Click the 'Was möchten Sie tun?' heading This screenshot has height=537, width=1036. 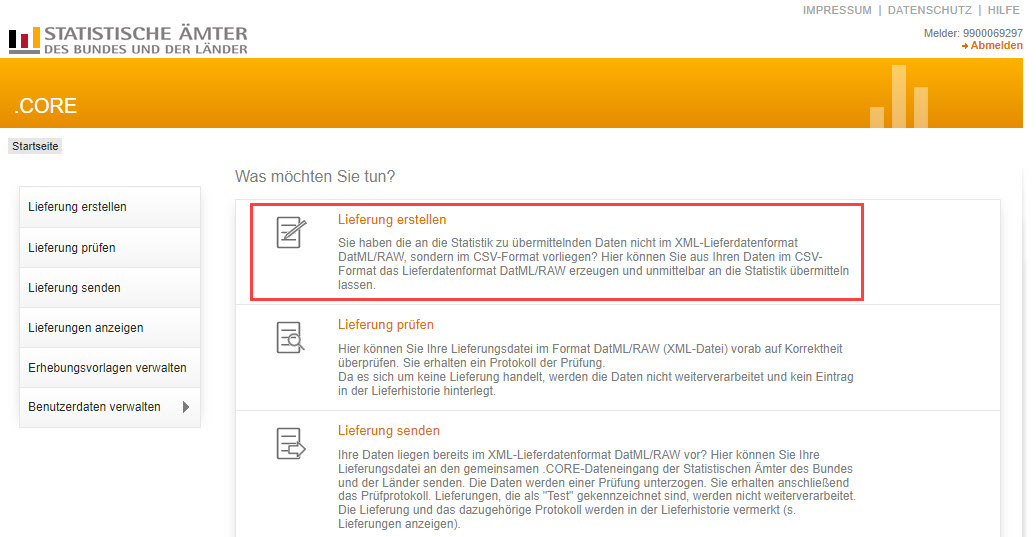tap(314, 176)
